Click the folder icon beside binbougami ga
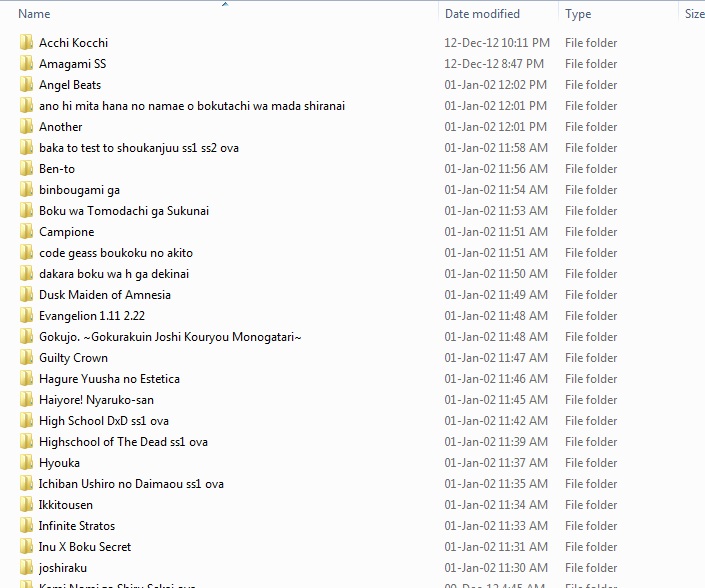705x588 pixels. pyautogui.click(x=27, y=190)
